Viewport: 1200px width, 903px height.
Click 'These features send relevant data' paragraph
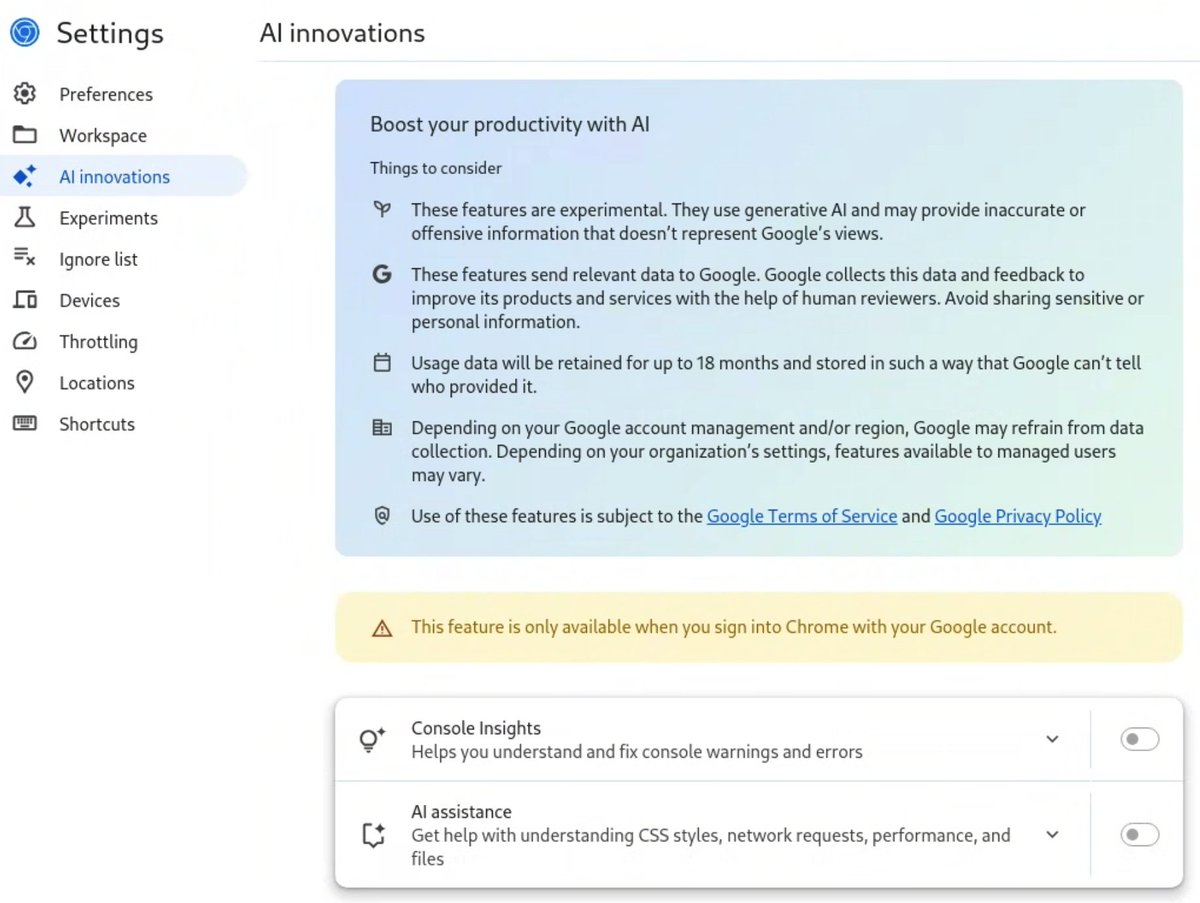pos(777,298)
